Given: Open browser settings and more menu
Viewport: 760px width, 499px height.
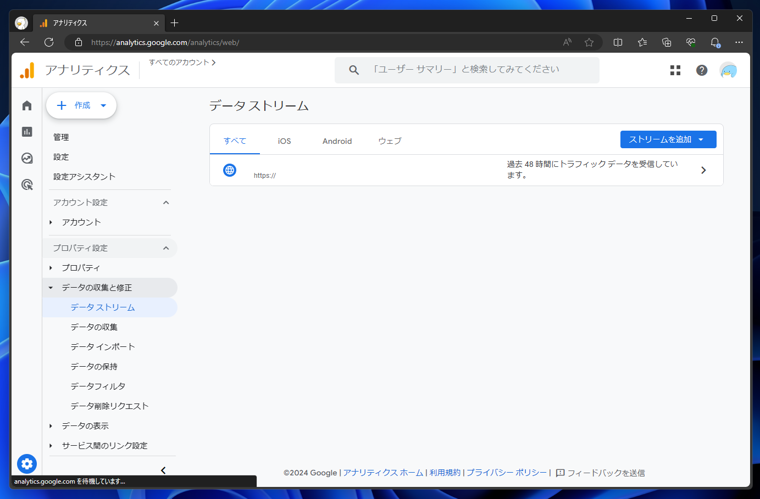Looking at the screenshot, I should (x=739, y=42).
